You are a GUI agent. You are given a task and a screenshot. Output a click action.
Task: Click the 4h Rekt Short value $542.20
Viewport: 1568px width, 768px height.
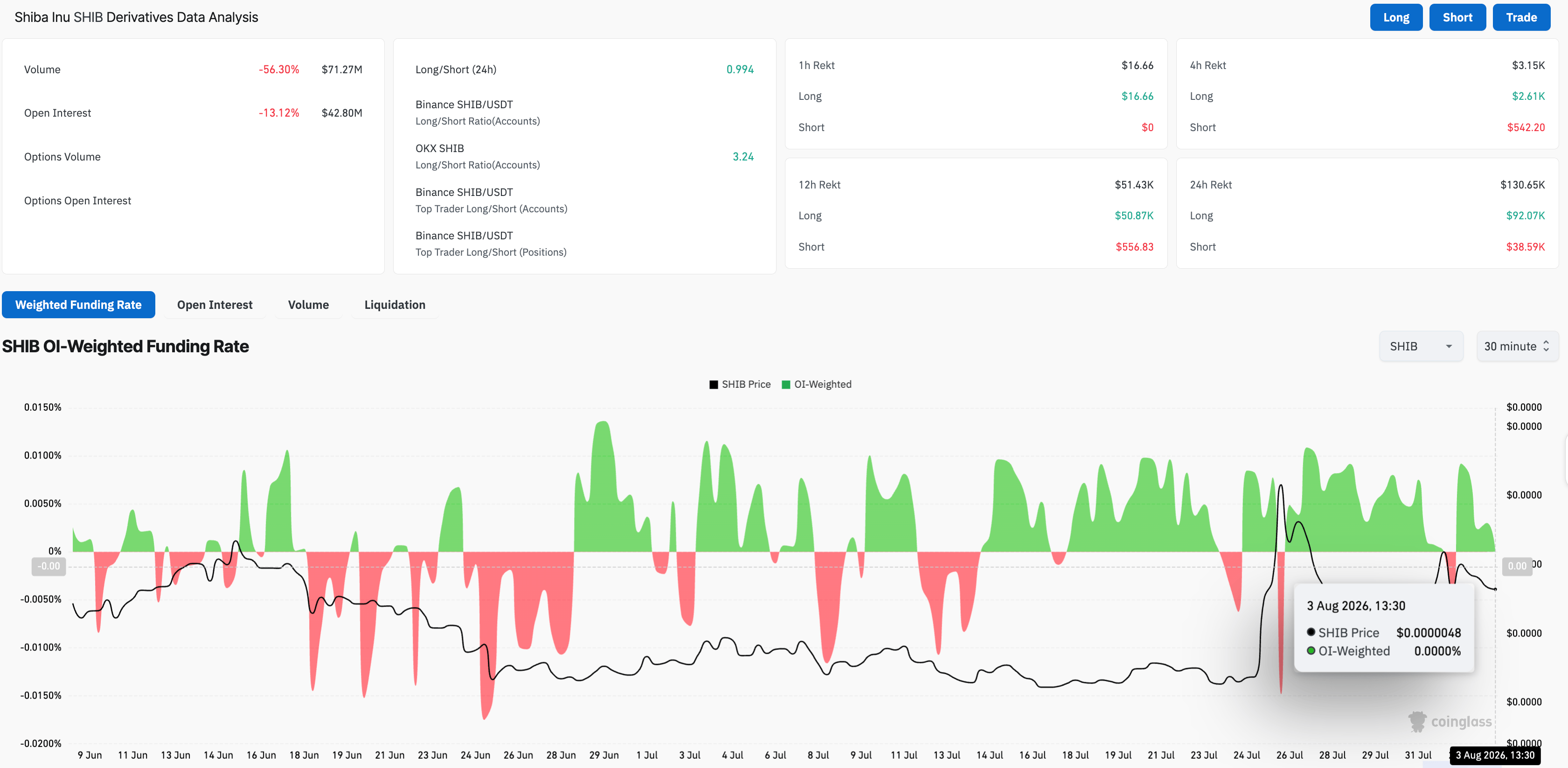coord(1526,127)
